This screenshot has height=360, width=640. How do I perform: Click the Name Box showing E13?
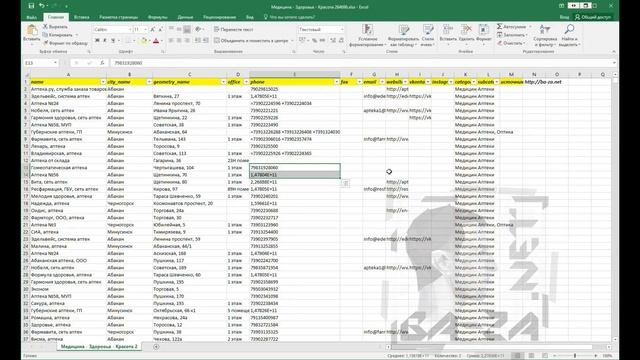click(41, 63)
